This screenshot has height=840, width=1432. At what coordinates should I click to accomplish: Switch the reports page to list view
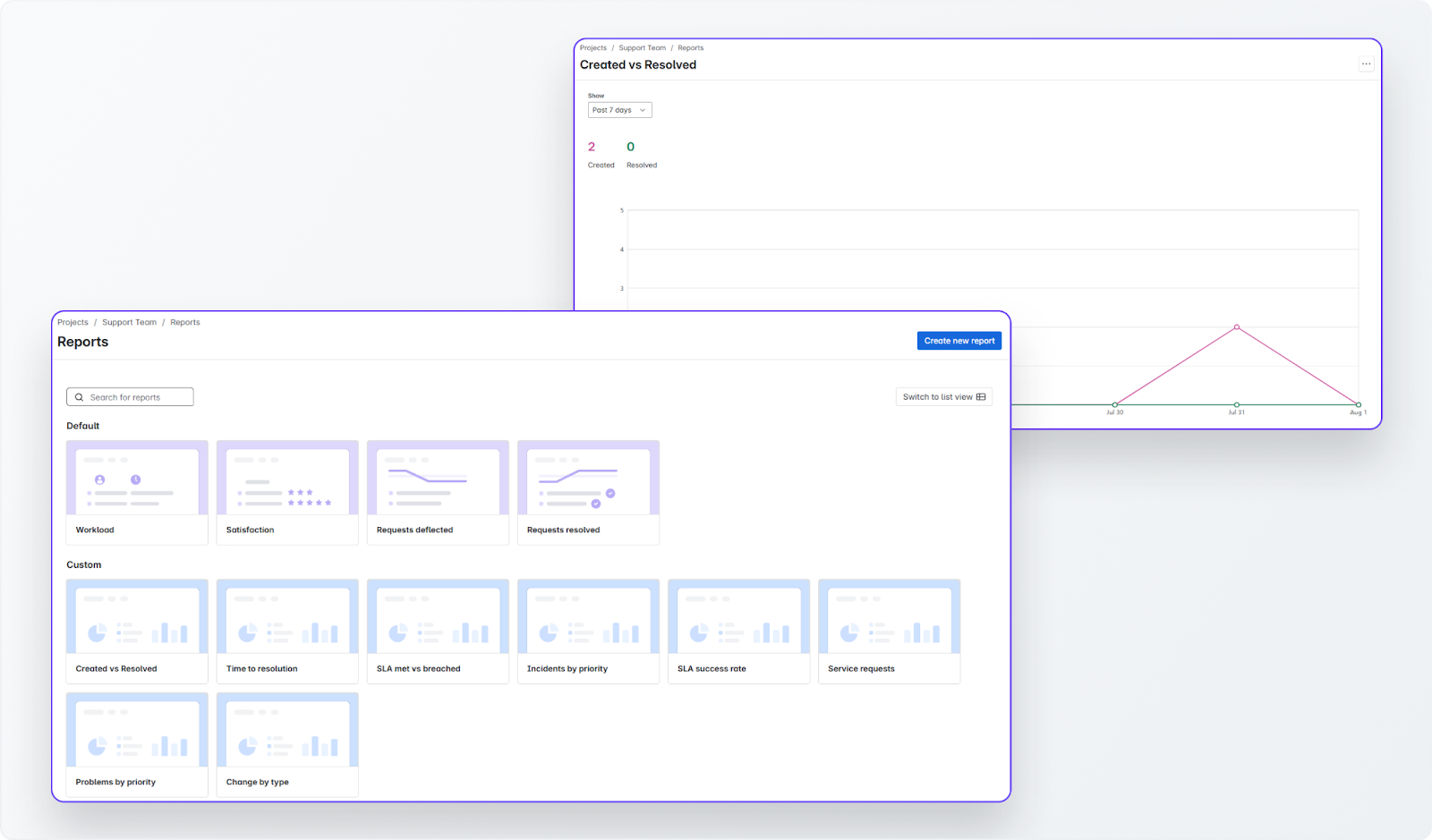pyautogui.click(x=943, y=396)
